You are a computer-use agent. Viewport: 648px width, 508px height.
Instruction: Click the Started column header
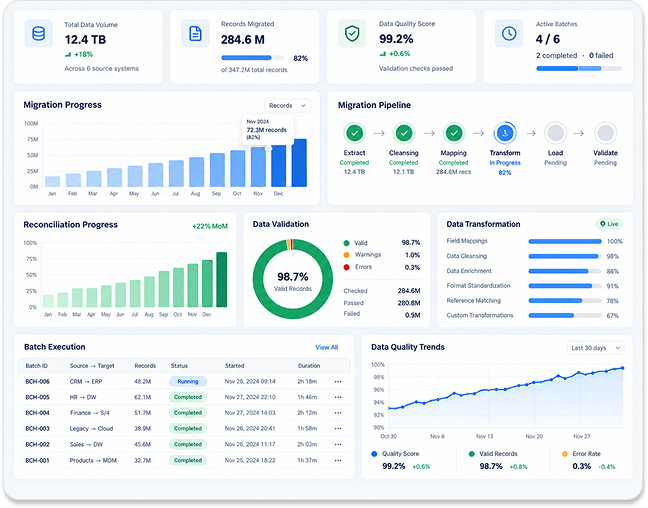click(x=234, y=366)
